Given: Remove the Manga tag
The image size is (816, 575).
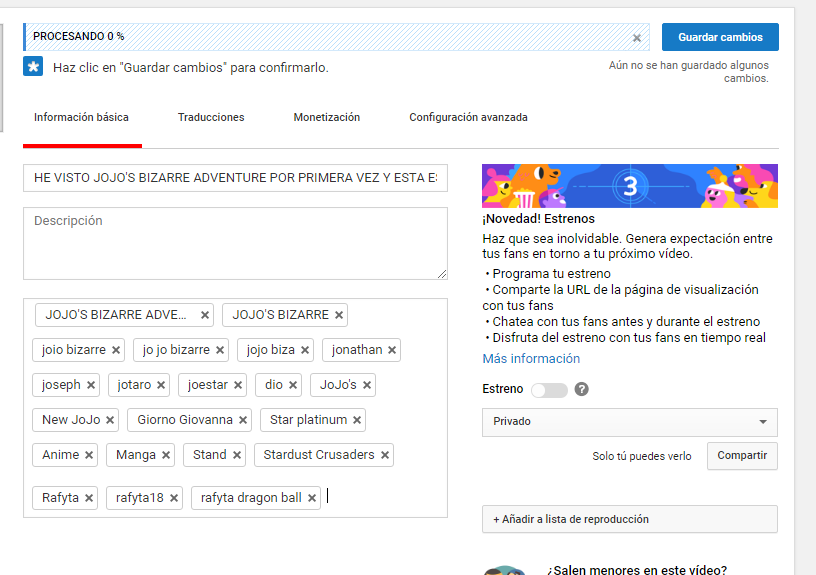Looking at the screenshot, I should click(x=166, y=455).
